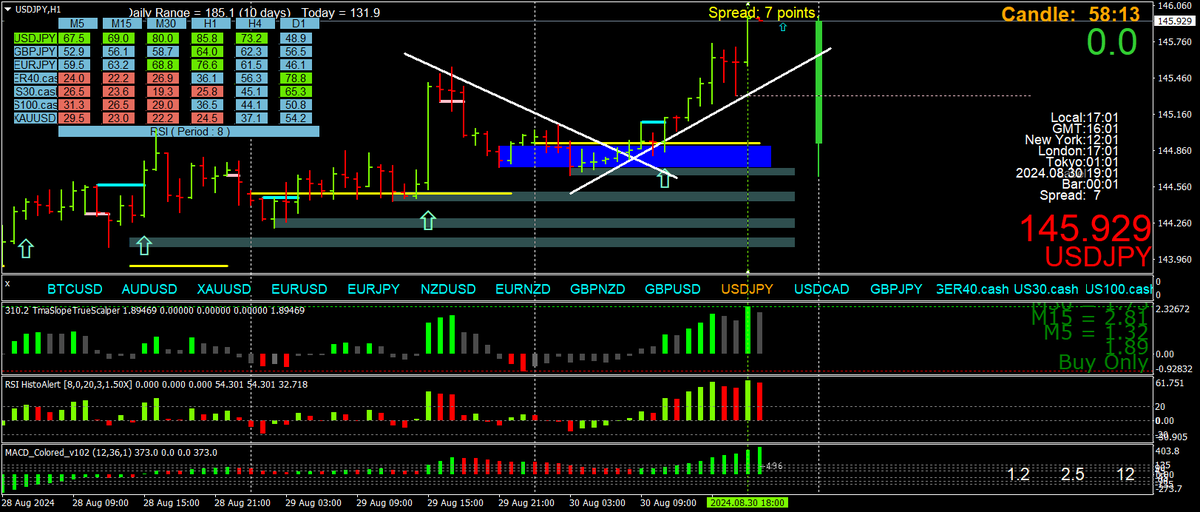Switch chart to US30.cash in symbol bar
Image resolution: width=1200 pixels, height=512 pixels.
1046,289
